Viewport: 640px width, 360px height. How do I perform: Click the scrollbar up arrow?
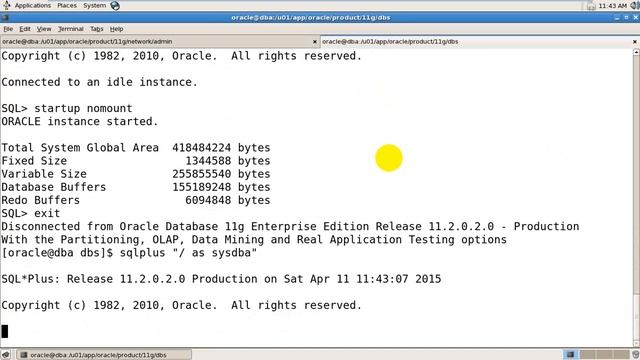[x=636, y=53]
